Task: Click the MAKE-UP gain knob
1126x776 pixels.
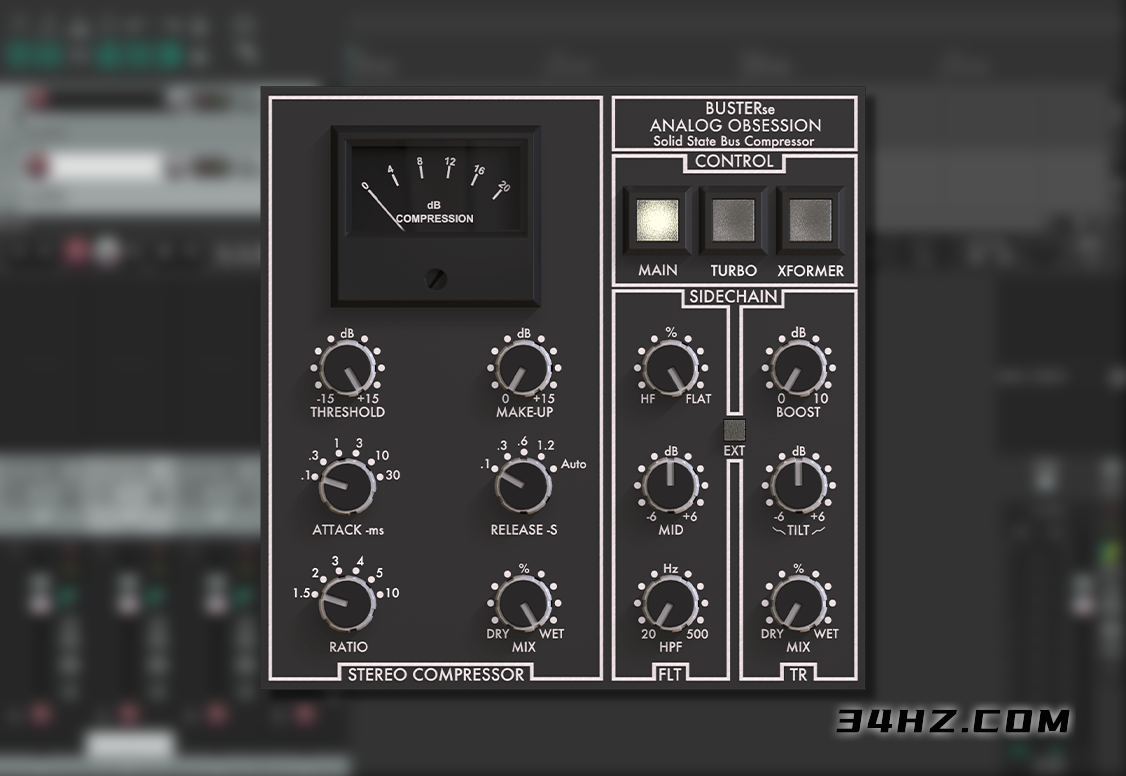Action: point(524,368)
